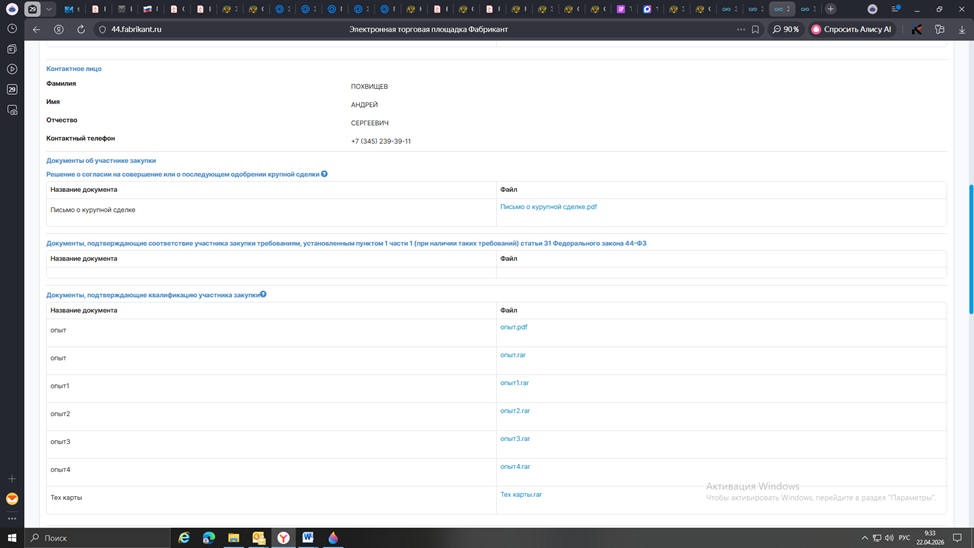Viewport: 974px width, 548px height.
Task: Open the browser menu lines icon with blue dot
Action: pyautogui.click(x=896, y=9)
